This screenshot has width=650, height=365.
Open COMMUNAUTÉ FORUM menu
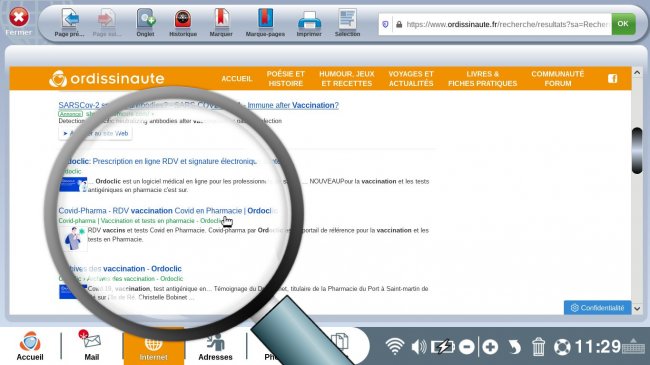point(558,78)
